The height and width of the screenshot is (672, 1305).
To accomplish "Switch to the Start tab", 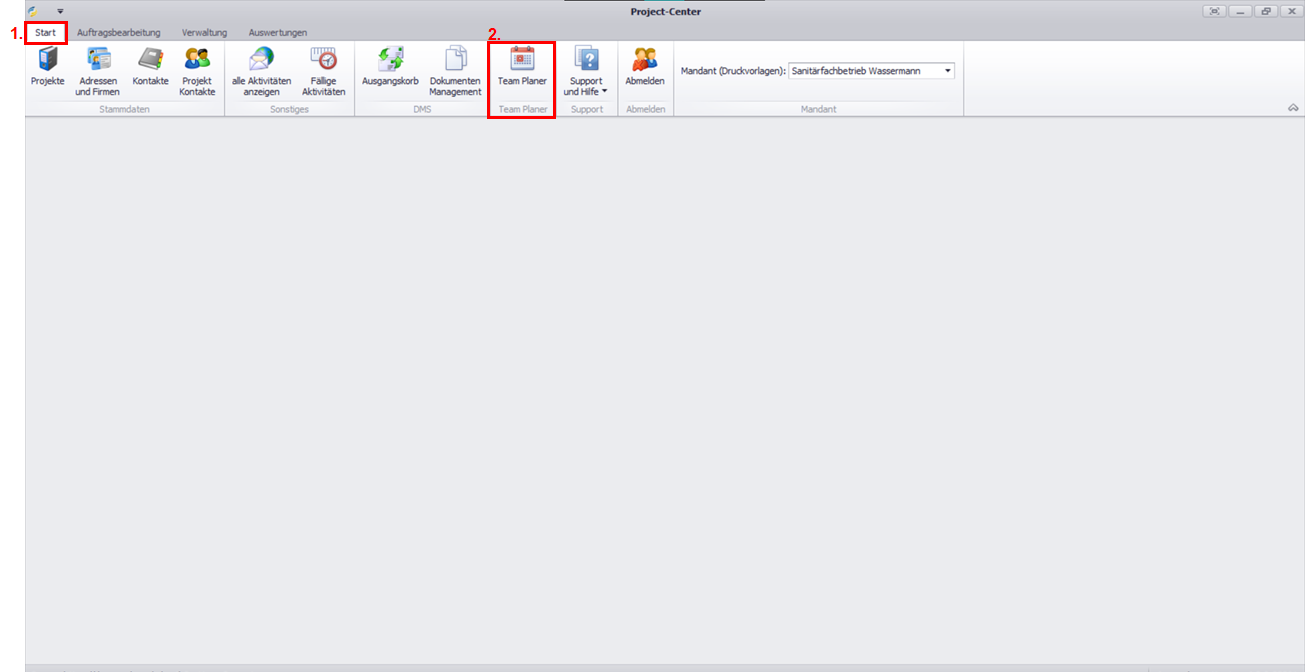I will [x=45, y=33].
